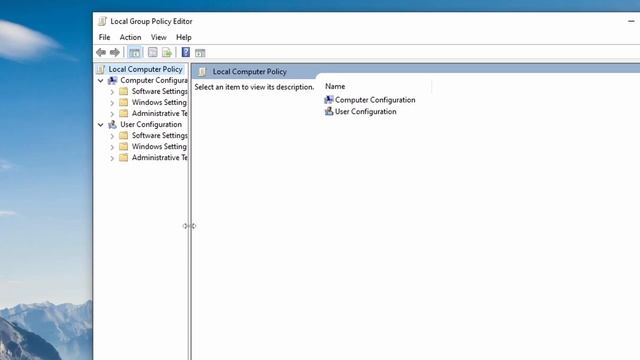Click Computer Configuration icon in tree
Screen dimensions: 640x360
pyautogui.click(x=112, y=80)
